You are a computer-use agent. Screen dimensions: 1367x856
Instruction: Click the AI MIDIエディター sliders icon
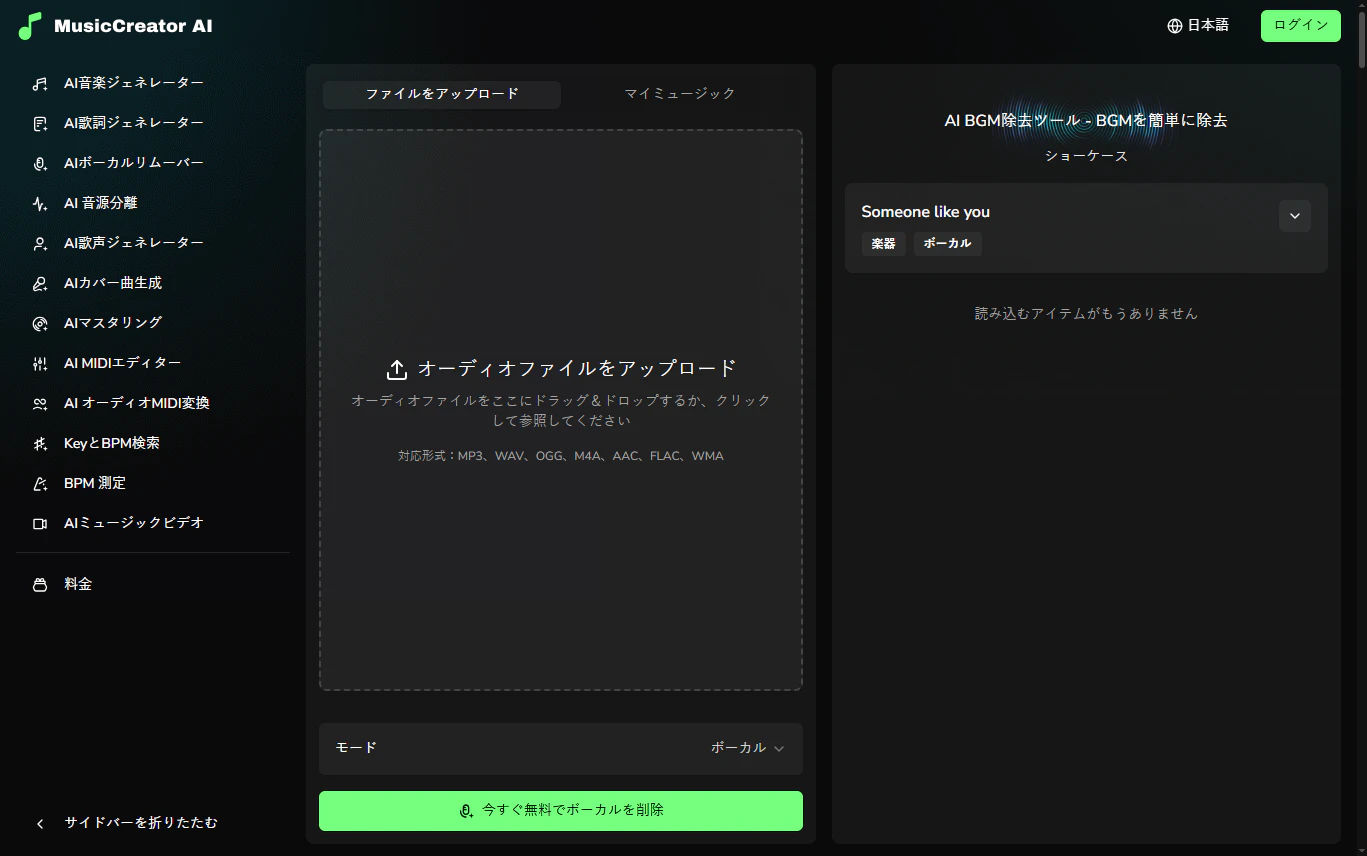pyautogui.click(x=40, y=364)
